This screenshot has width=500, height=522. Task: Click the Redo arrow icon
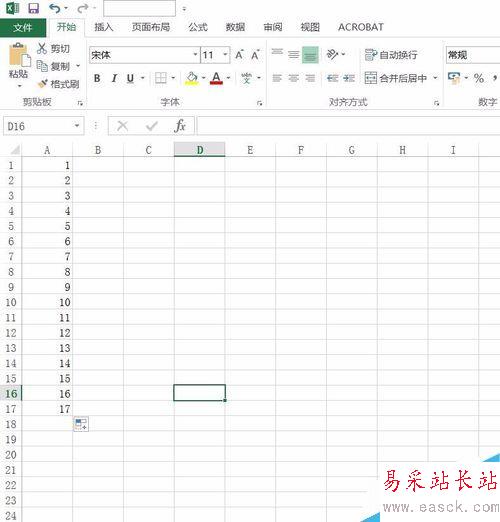tap(82, 8)
